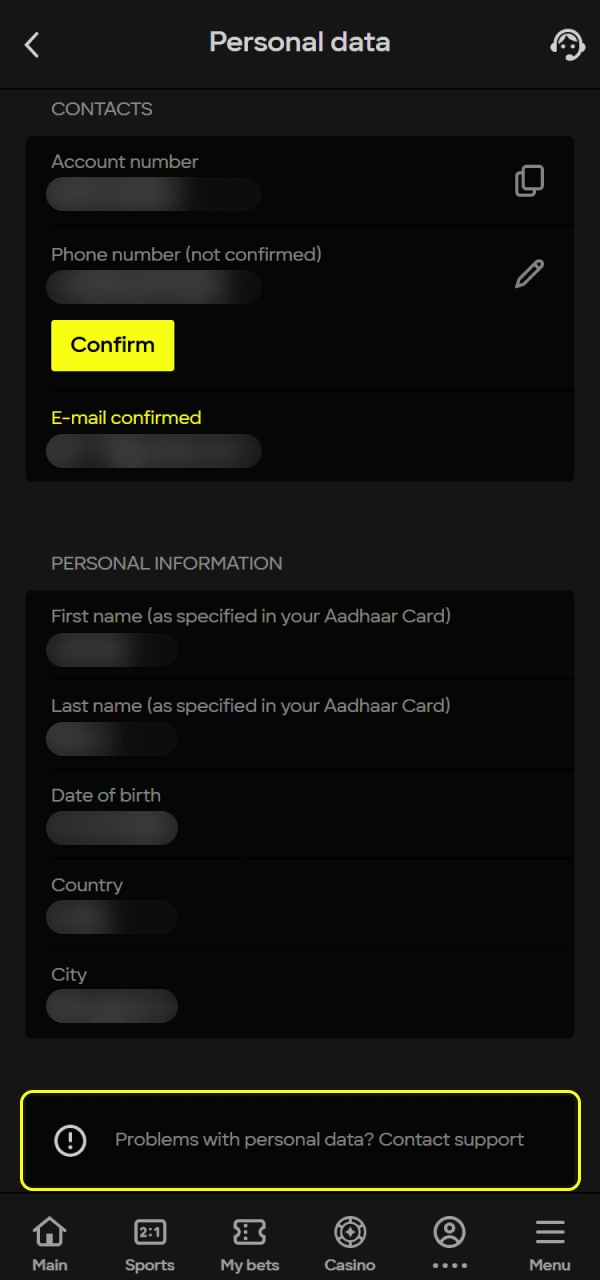Open the Casino section icon
The width and height of the screenshot is (600, 1280).
(349, 1232)
